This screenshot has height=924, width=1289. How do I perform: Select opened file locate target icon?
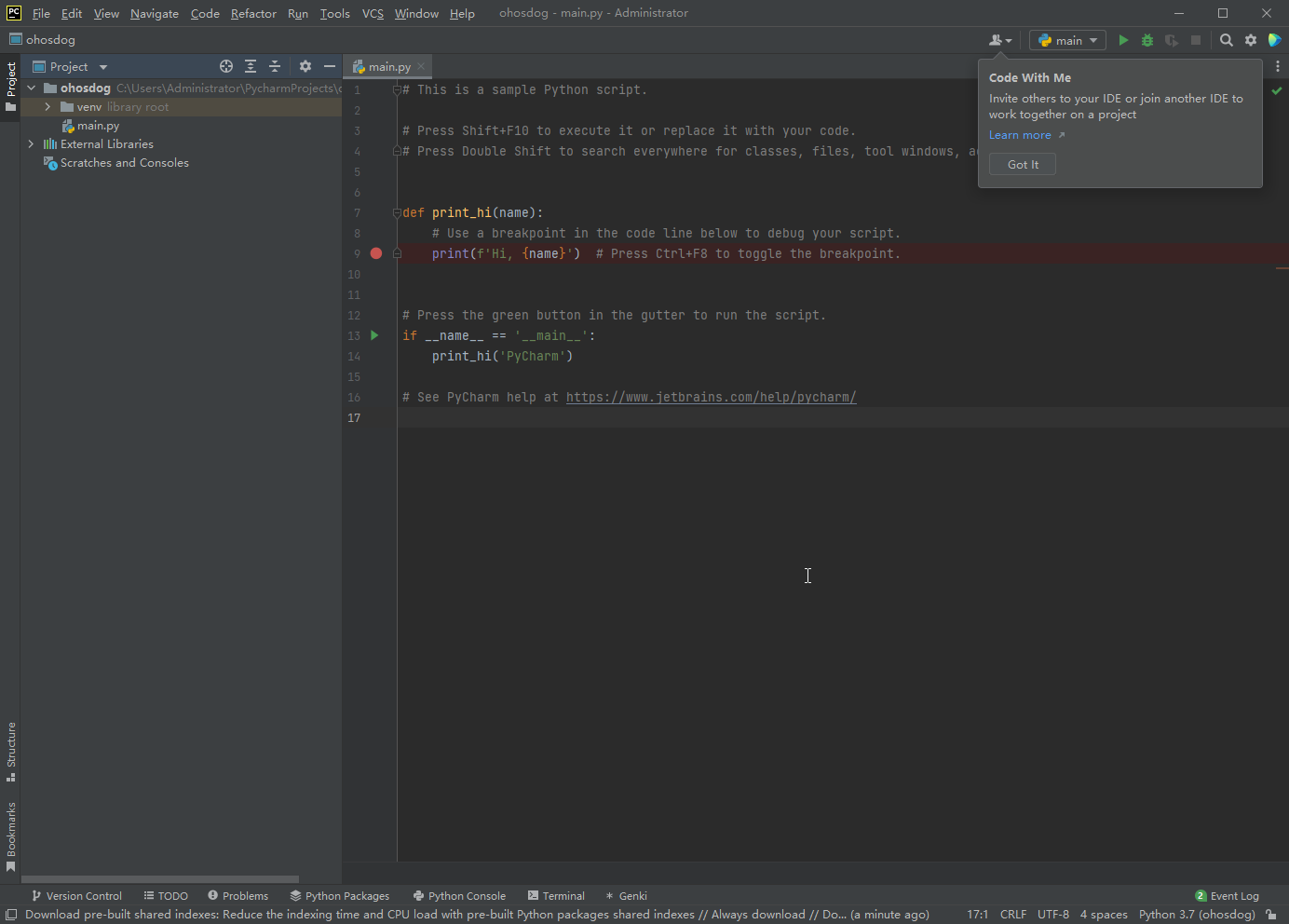(x=226, y=66)
